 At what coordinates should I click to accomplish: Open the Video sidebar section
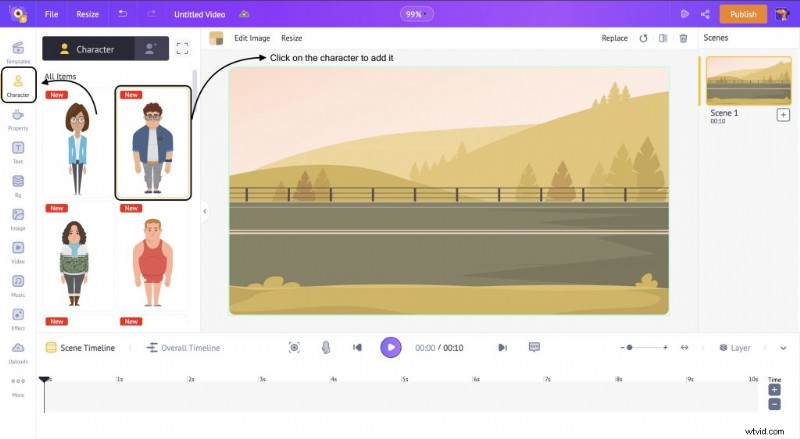(x=18, y=252)
